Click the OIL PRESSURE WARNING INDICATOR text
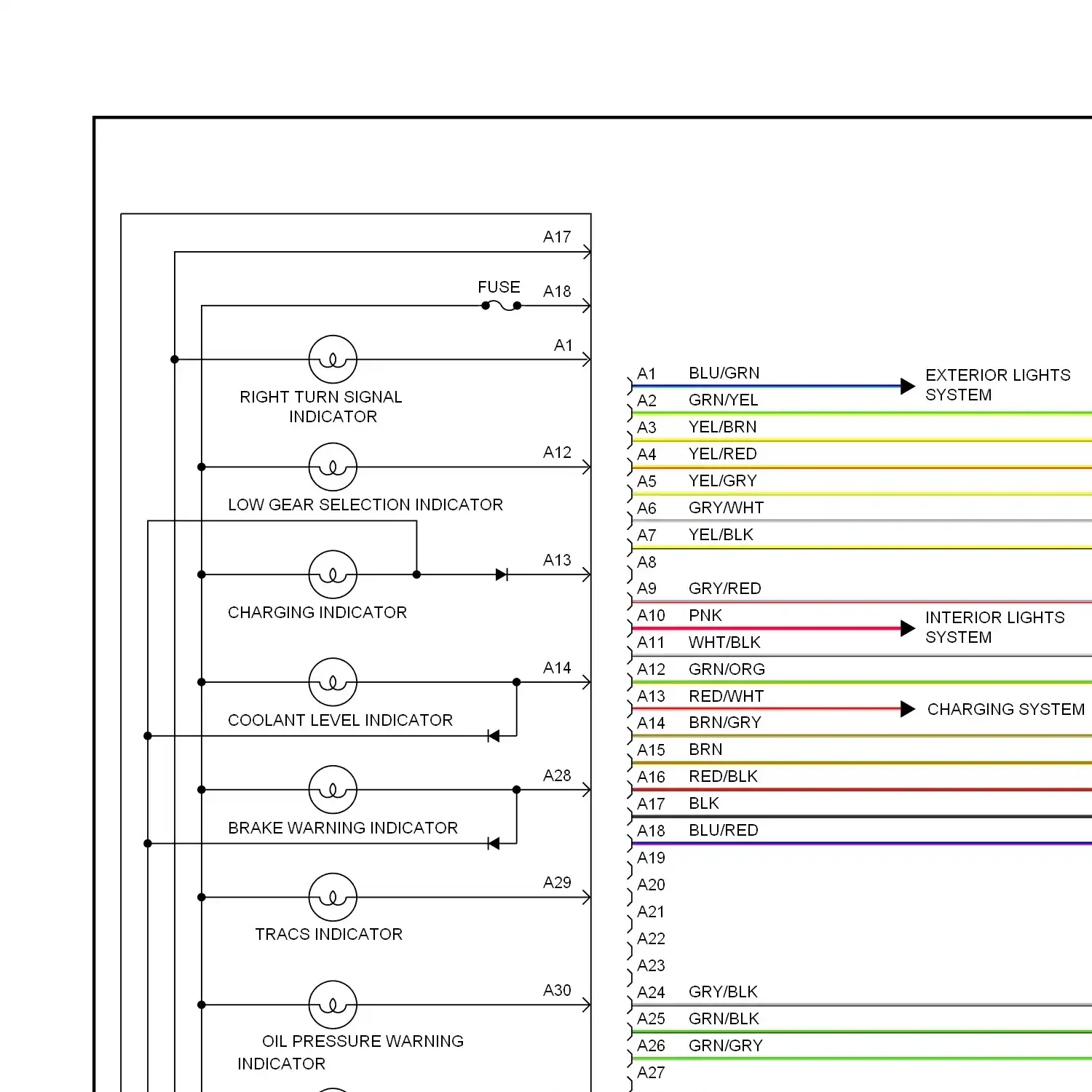The image size is (1092, 1092). pyautogui.click(x=350, y=1052)
